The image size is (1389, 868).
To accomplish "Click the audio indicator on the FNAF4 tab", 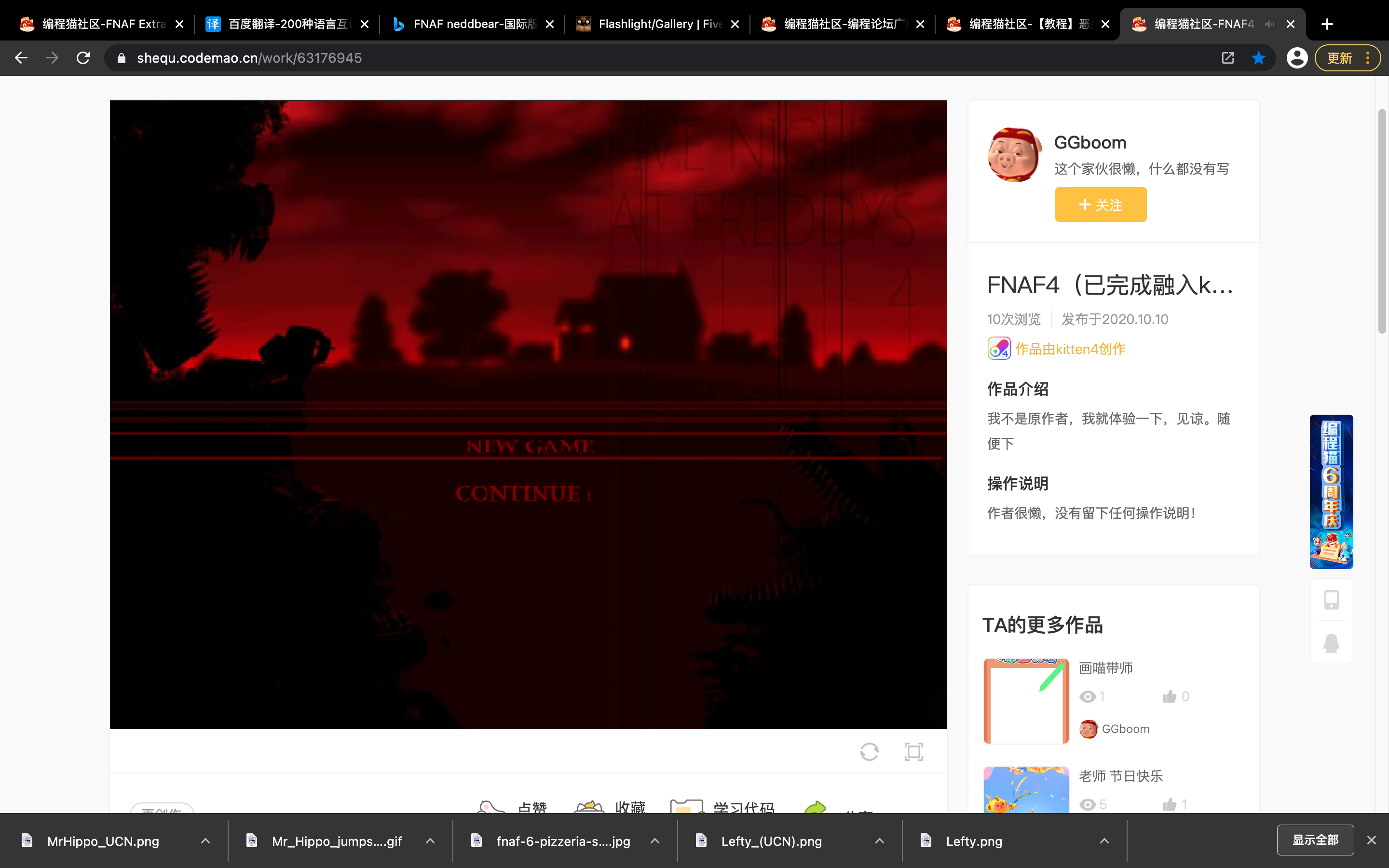I will (x=1269, y=24).
